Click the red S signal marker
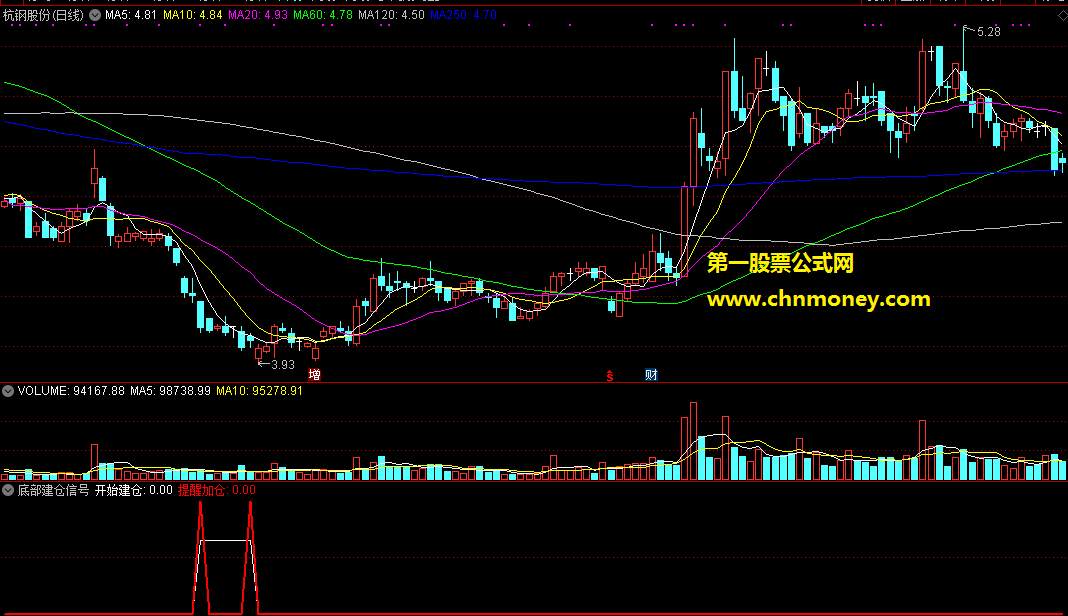Image resolution: width=1068 pixels, height=616 pixels. tap(610, 375)
